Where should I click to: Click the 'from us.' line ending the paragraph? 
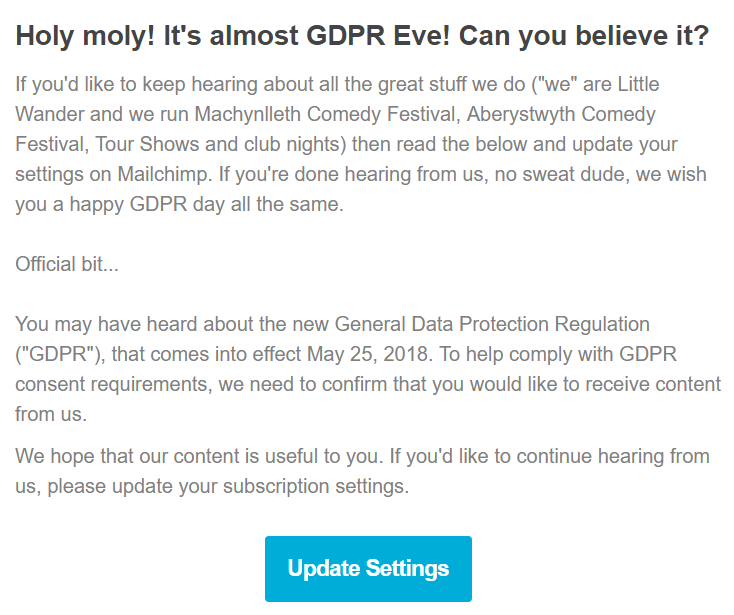[x=51, y=414]
